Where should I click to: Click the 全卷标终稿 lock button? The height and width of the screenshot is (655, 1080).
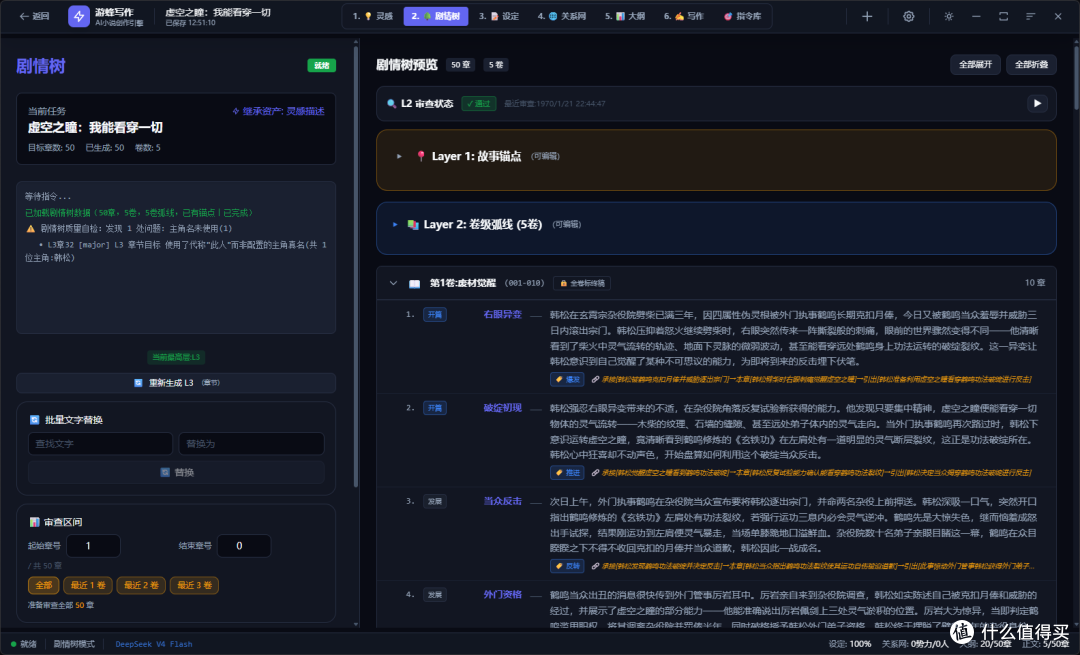coord(583,283)
